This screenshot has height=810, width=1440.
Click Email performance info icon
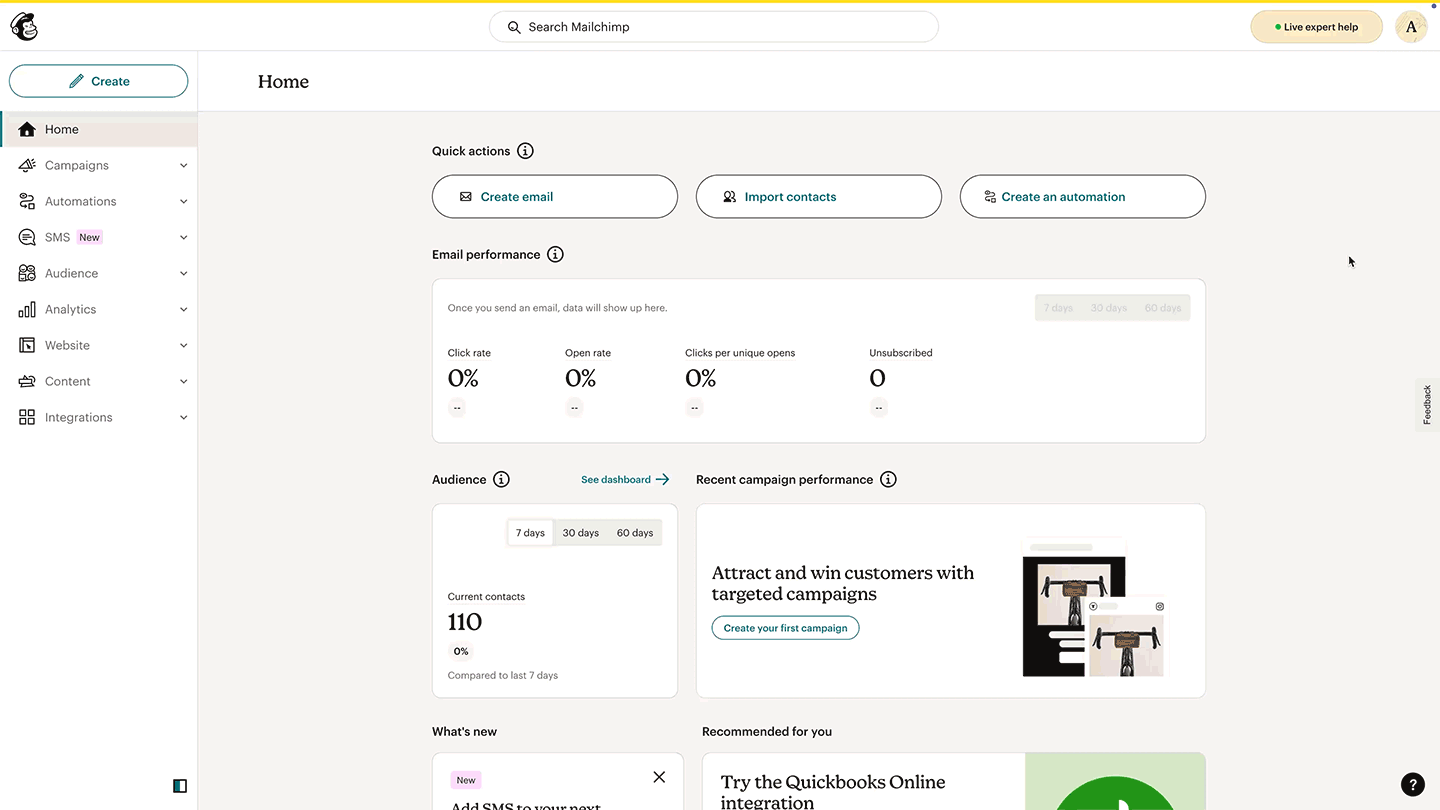pyautogui.click(x=555, y=255)
